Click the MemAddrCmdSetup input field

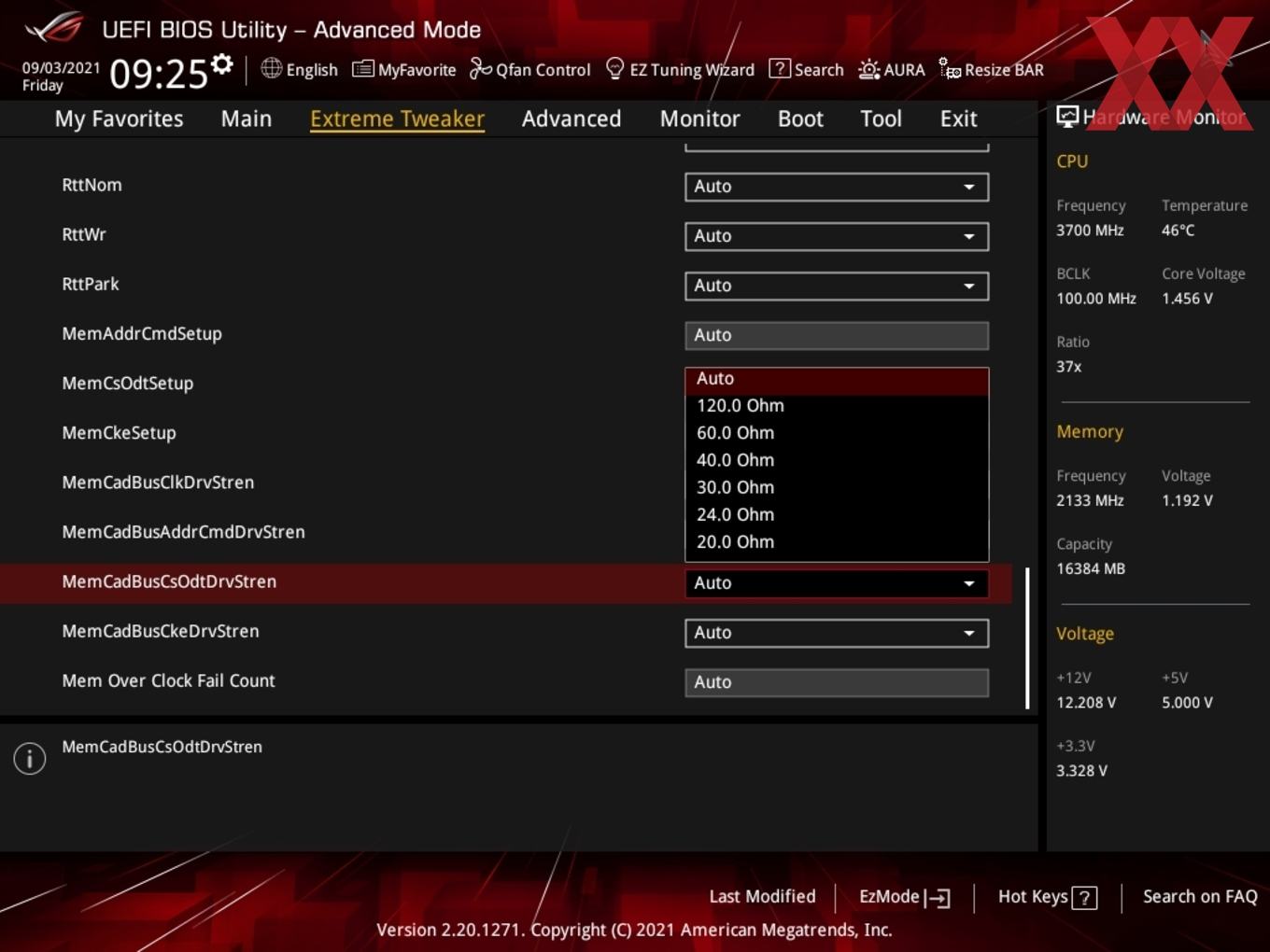pos(837,335)
